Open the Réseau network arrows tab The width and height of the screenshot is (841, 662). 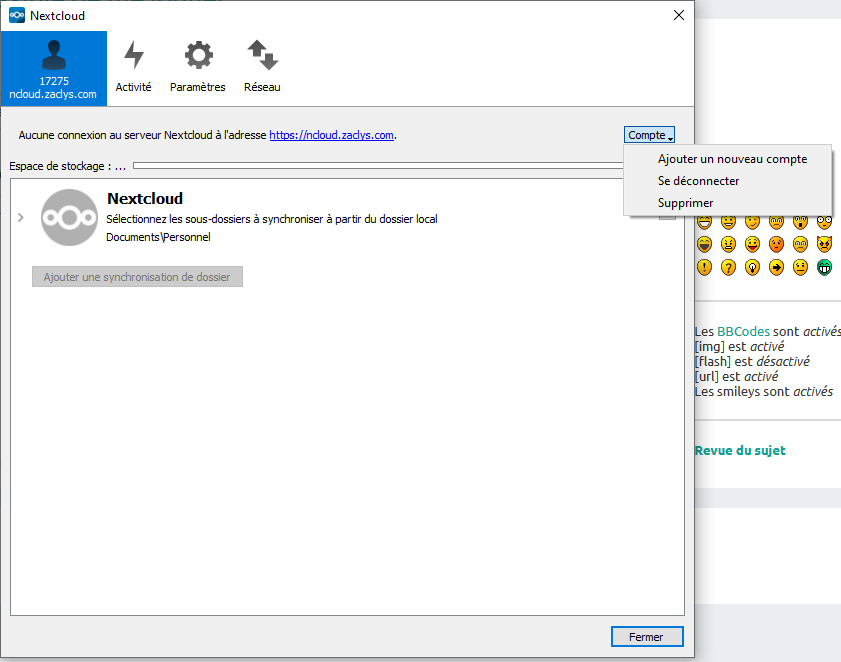[x=262, y=68]
